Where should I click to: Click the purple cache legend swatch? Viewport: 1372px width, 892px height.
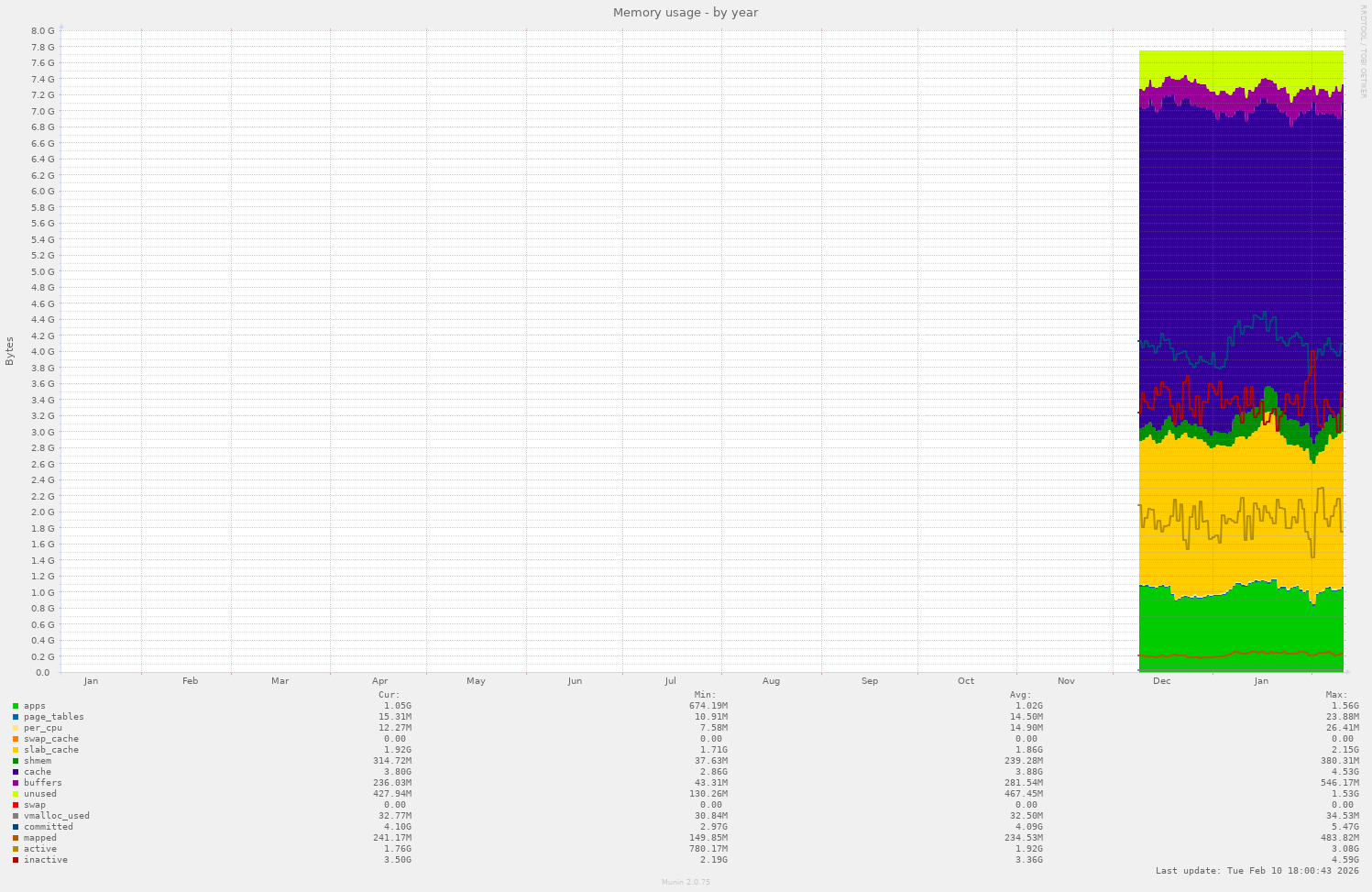click(15, 771)
